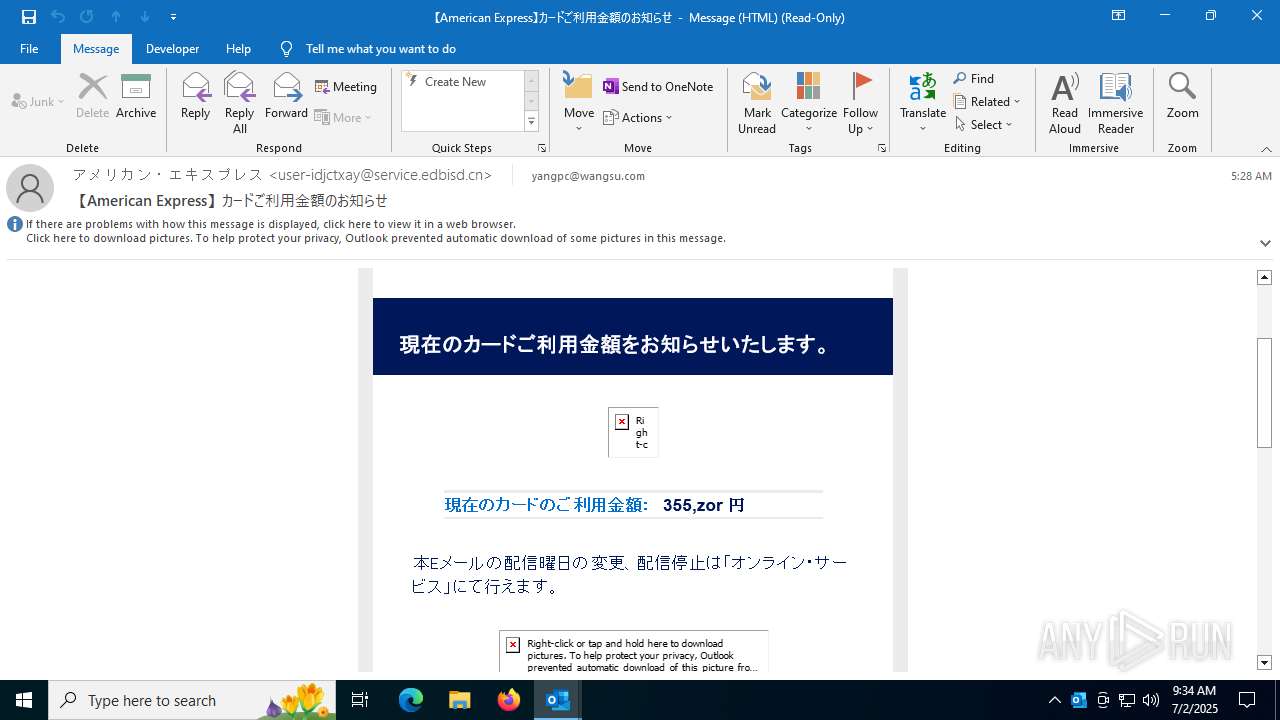The height and width of the screenshot is (720, 1280).
Task: Open the notification center
Action: 1247,700
